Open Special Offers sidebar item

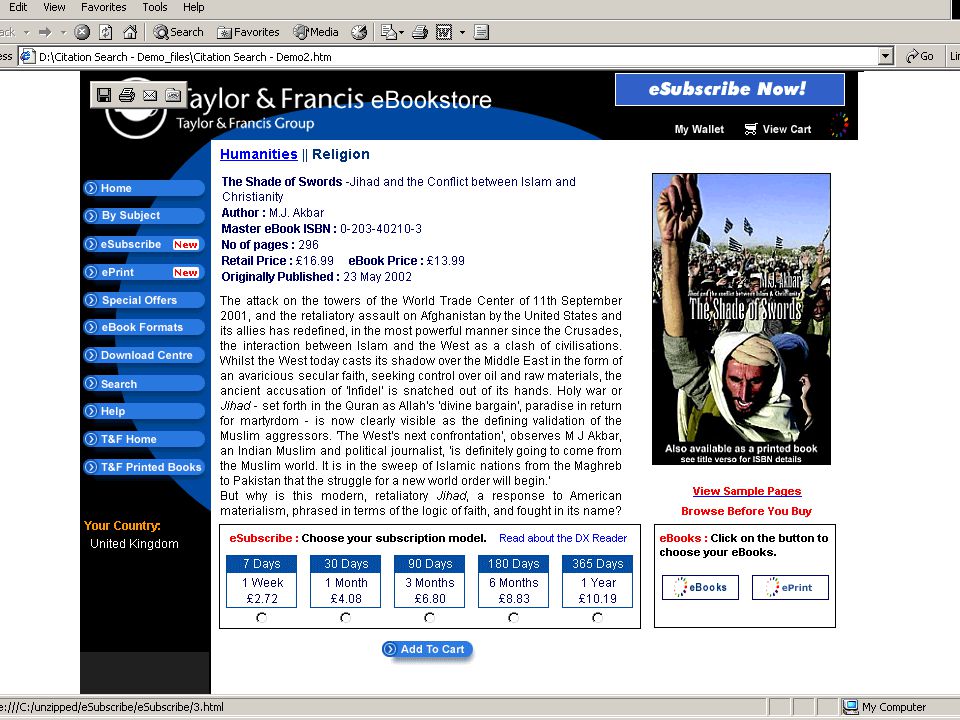[144, 300]
